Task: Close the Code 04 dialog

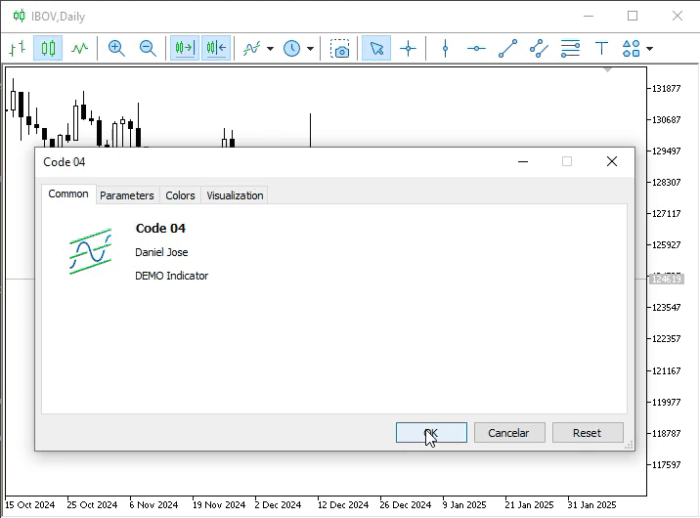Action: tap(612, 161)
